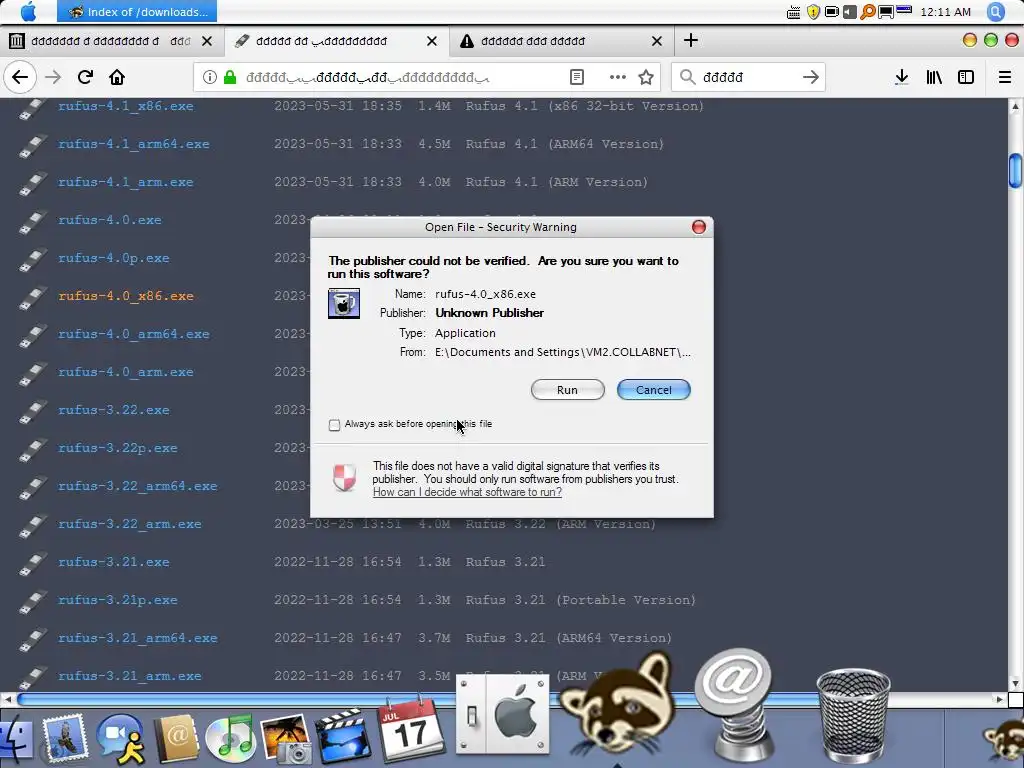Close the active middle tab

[432, 41]
